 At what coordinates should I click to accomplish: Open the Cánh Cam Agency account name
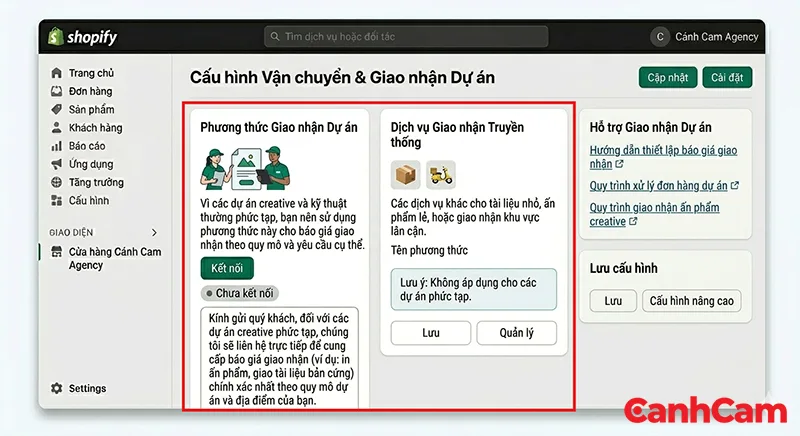(716, 37)
